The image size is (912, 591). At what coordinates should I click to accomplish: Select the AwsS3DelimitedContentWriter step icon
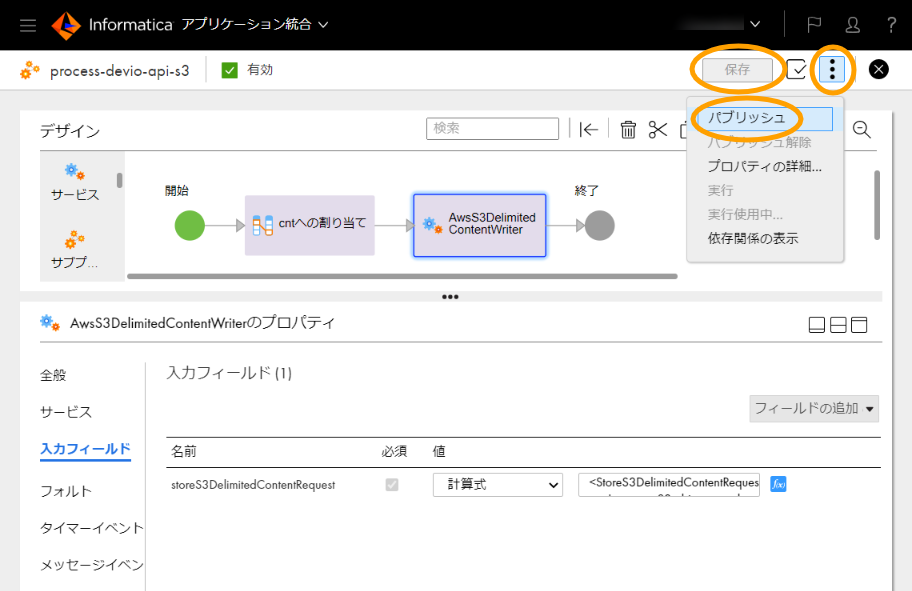(x=430, y=225)
